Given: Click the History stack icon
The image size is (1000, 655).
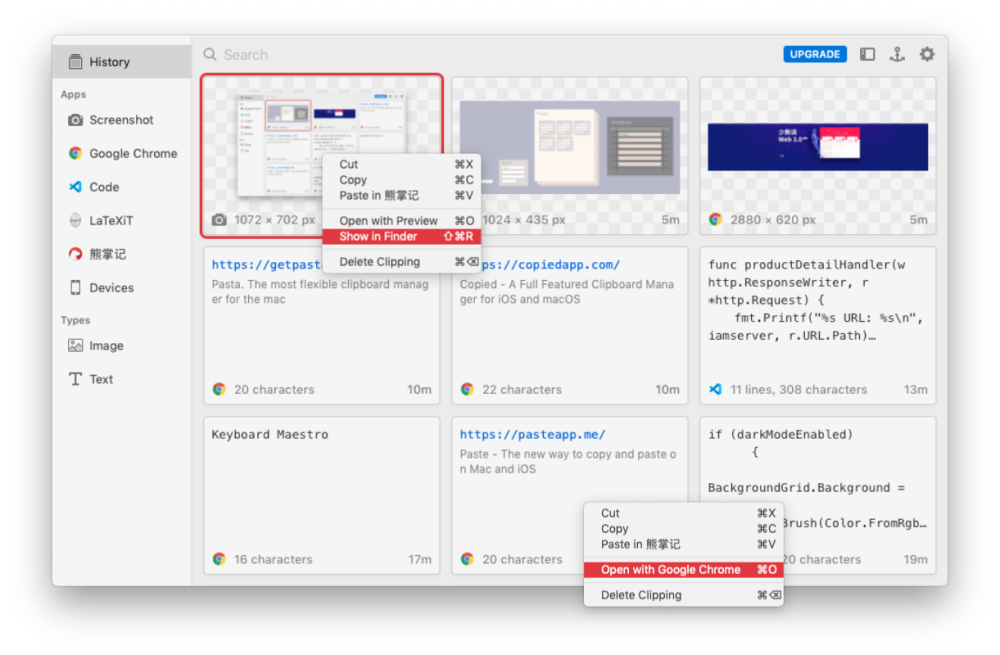Looking at the screenshot, I should 75,62.
